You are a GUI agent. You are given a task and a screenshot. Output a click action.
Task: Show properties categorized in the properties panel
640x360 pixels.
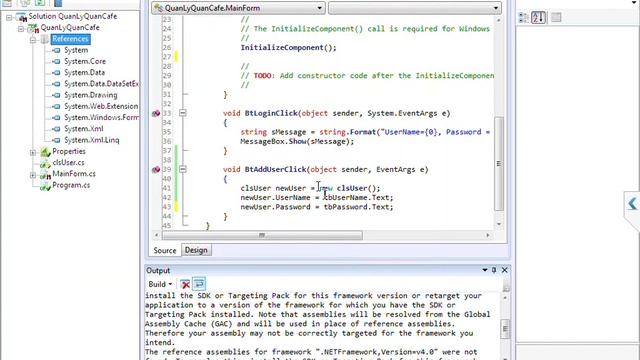point(523,18)
